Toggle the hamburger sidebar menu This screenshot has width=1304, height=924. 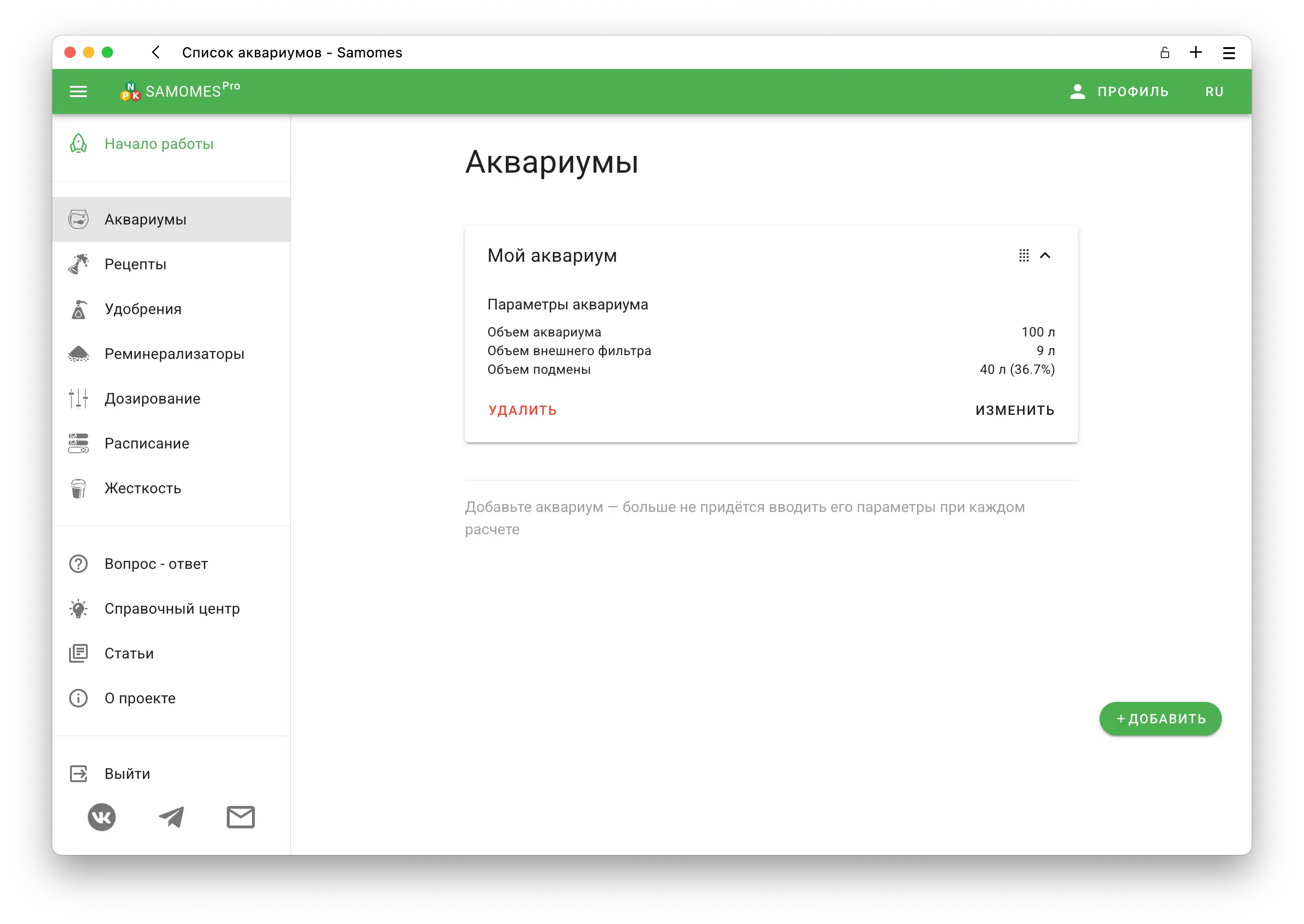[78, 91]
